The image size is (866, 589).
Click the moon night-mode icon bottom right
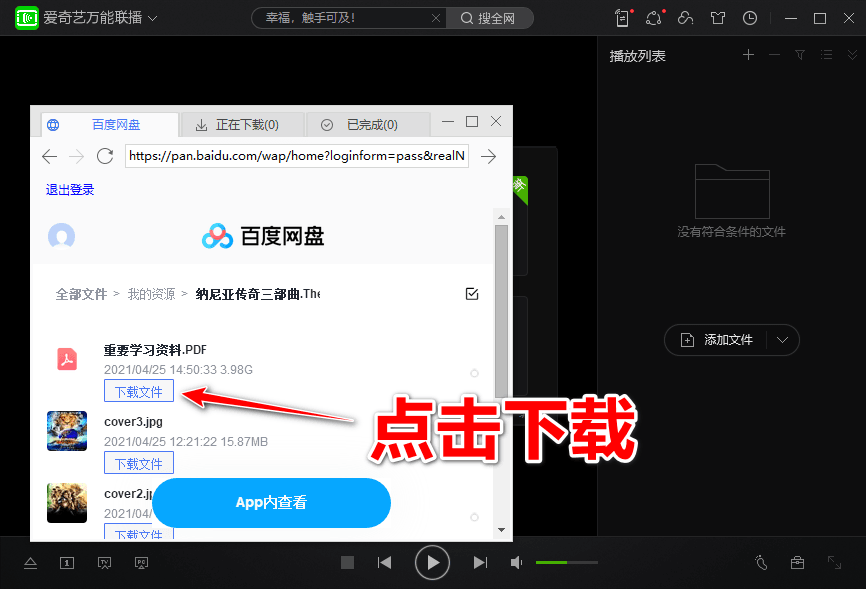[x=761, y=563]
